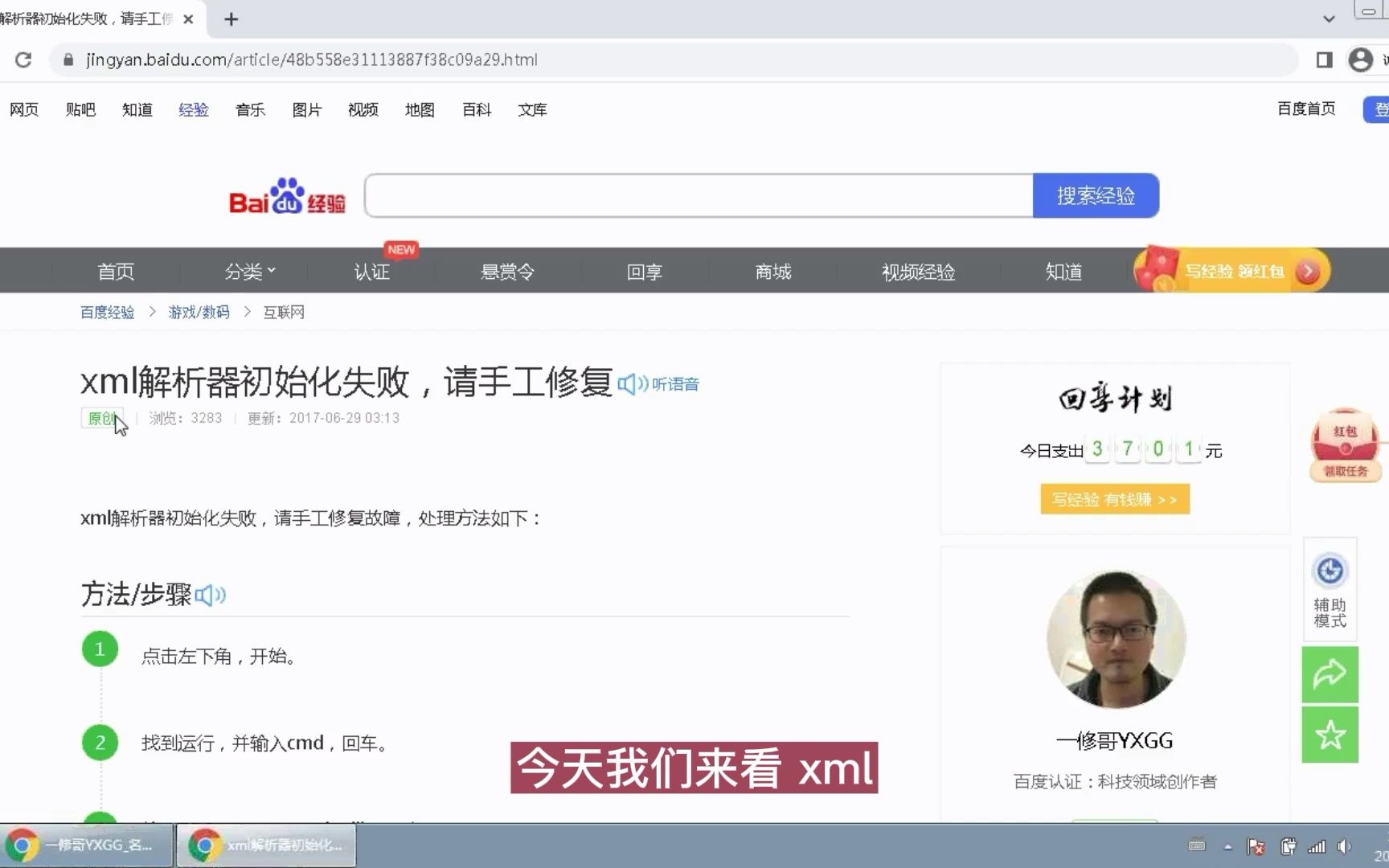1389x868 pixels.
Task: Open author name 一修哥YXGG
Action: tap(1115, 740)
